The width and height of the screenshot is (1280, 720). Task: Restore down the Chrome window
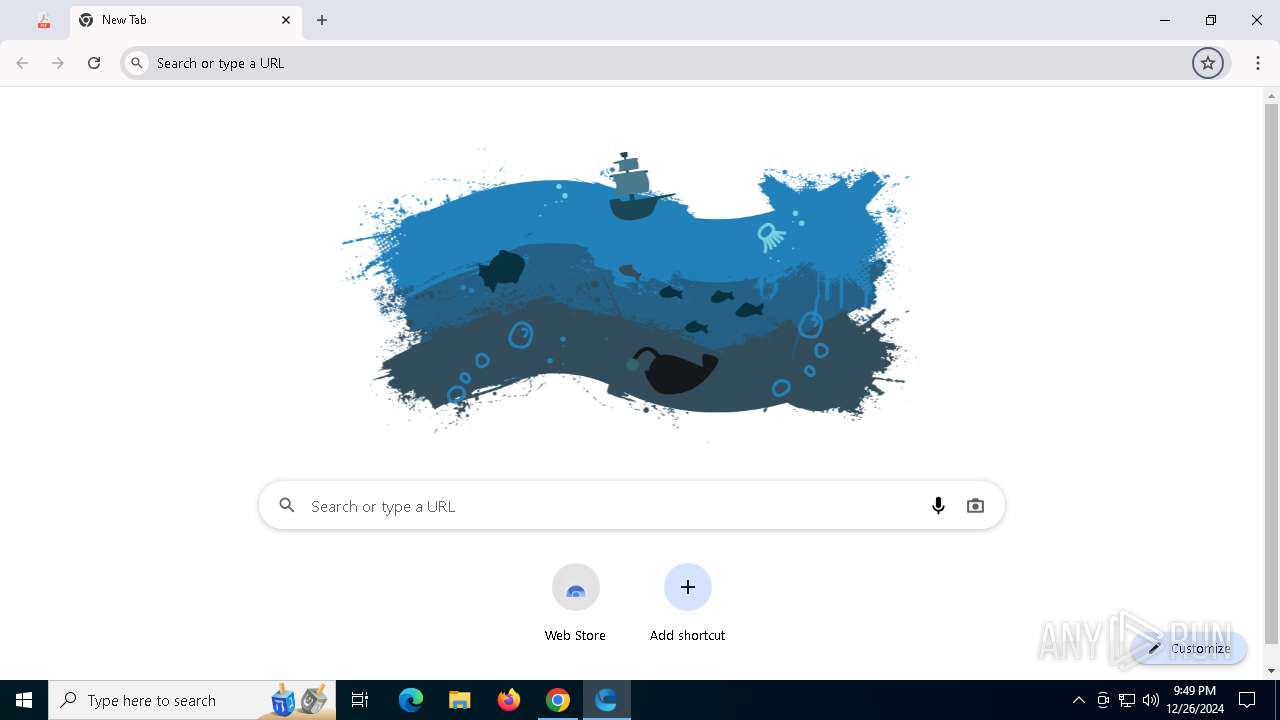[1211, 20]
